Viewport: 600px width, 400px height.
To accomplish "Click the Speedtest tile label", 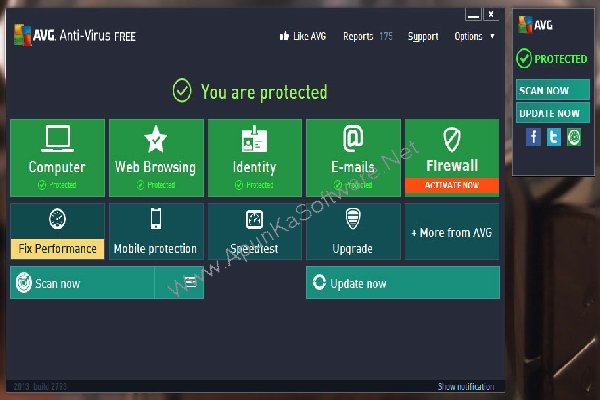I will (x=254, y=249).
